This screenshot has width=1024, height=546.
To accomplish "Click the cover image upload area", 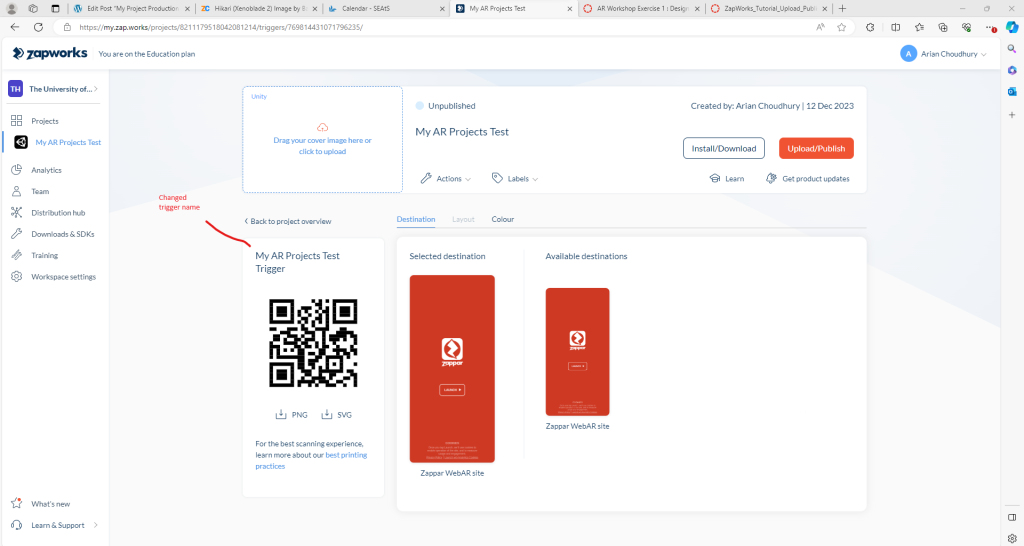I will (322, 140).
